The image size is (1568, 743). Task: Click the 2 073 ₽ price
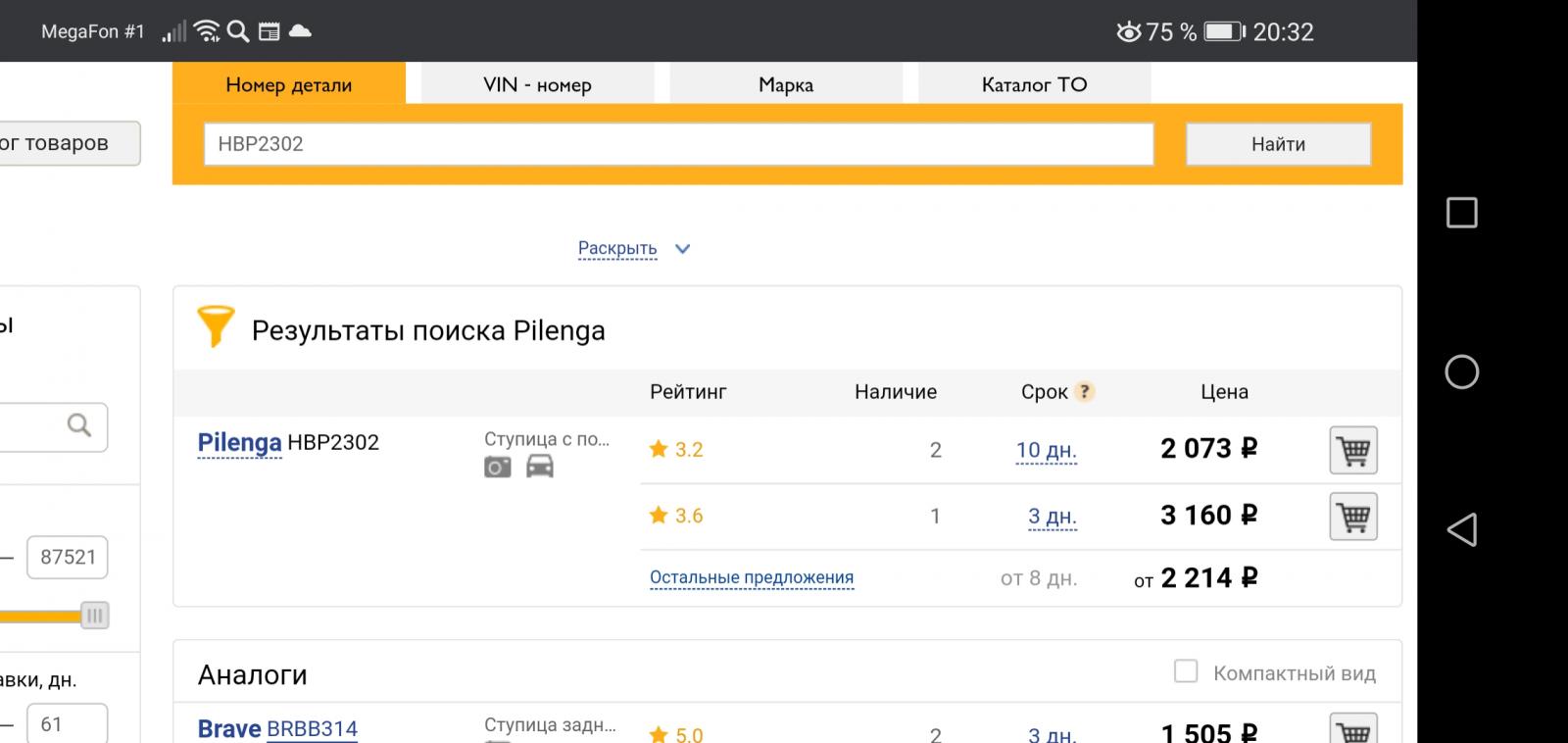(x=1208, y=449)
